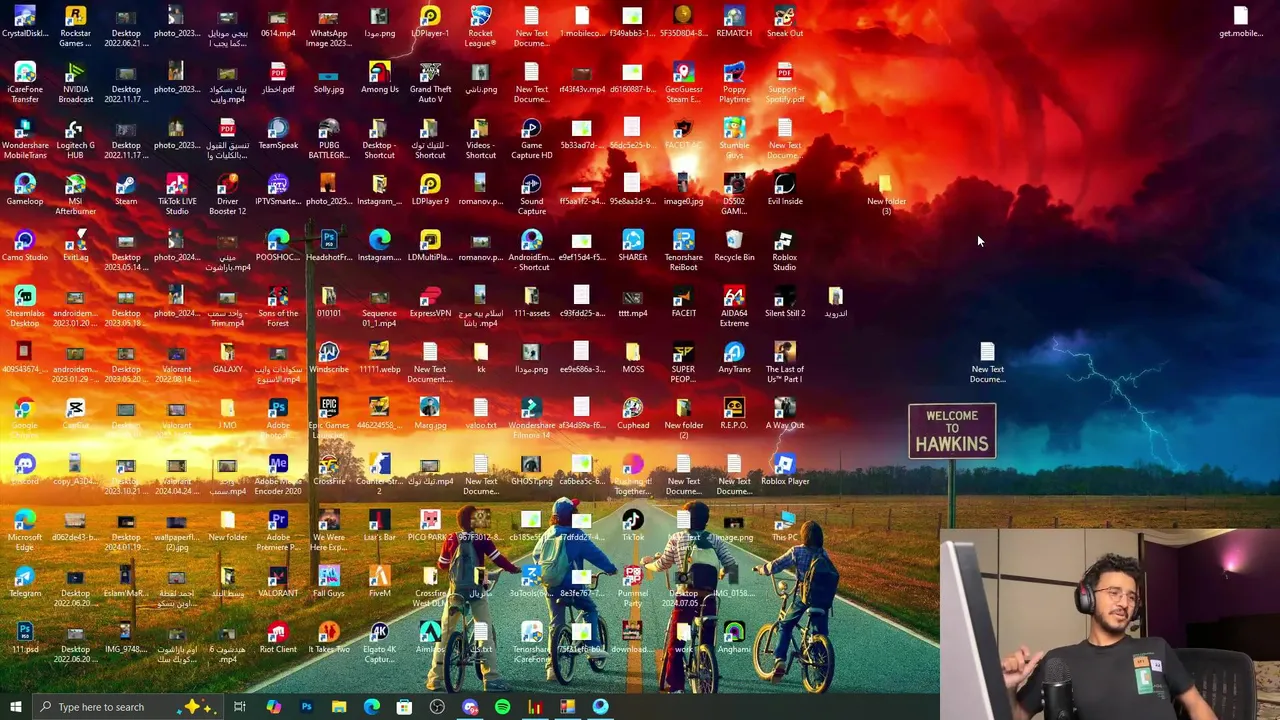Select the AIDA64 Extreme icon

pos(734,307)
